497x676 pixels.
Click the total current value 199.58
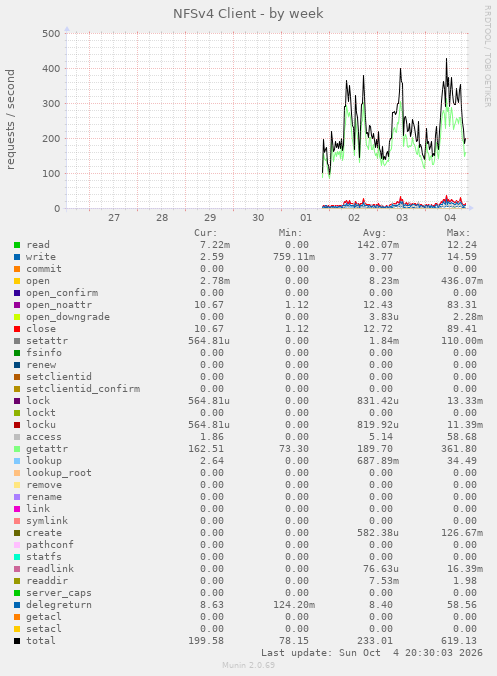click(x=206, y=641)
